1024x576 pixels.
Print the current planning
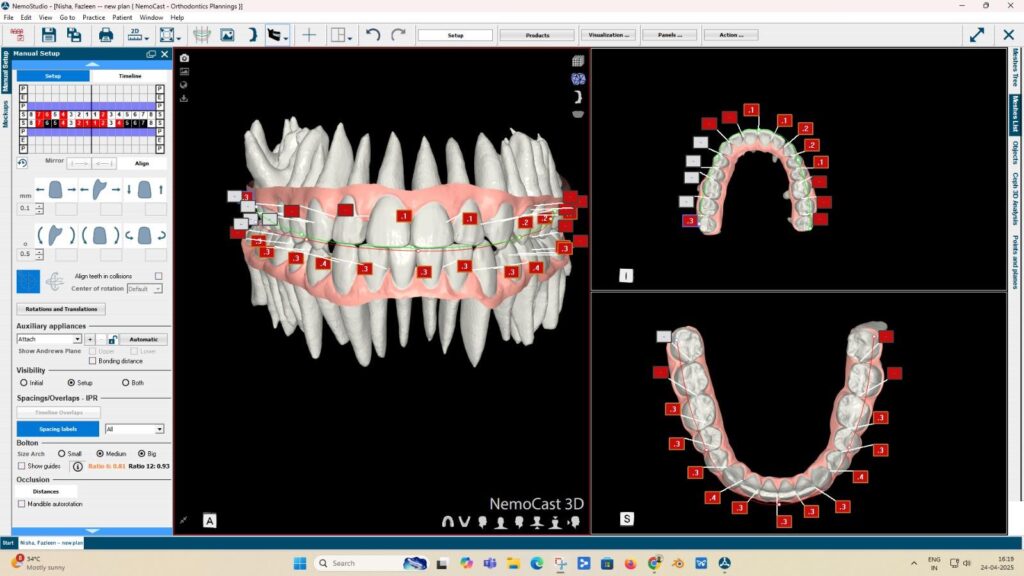105,35
